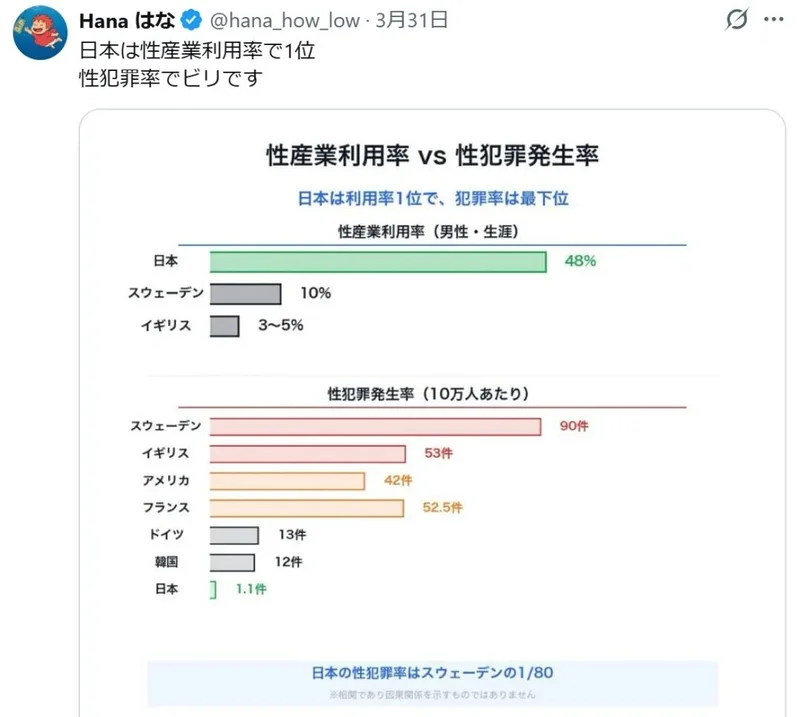The width and height of the screenshot is (800, 717).
Task: Click Sweden's gray 10% bar
Action: (246, 294)
